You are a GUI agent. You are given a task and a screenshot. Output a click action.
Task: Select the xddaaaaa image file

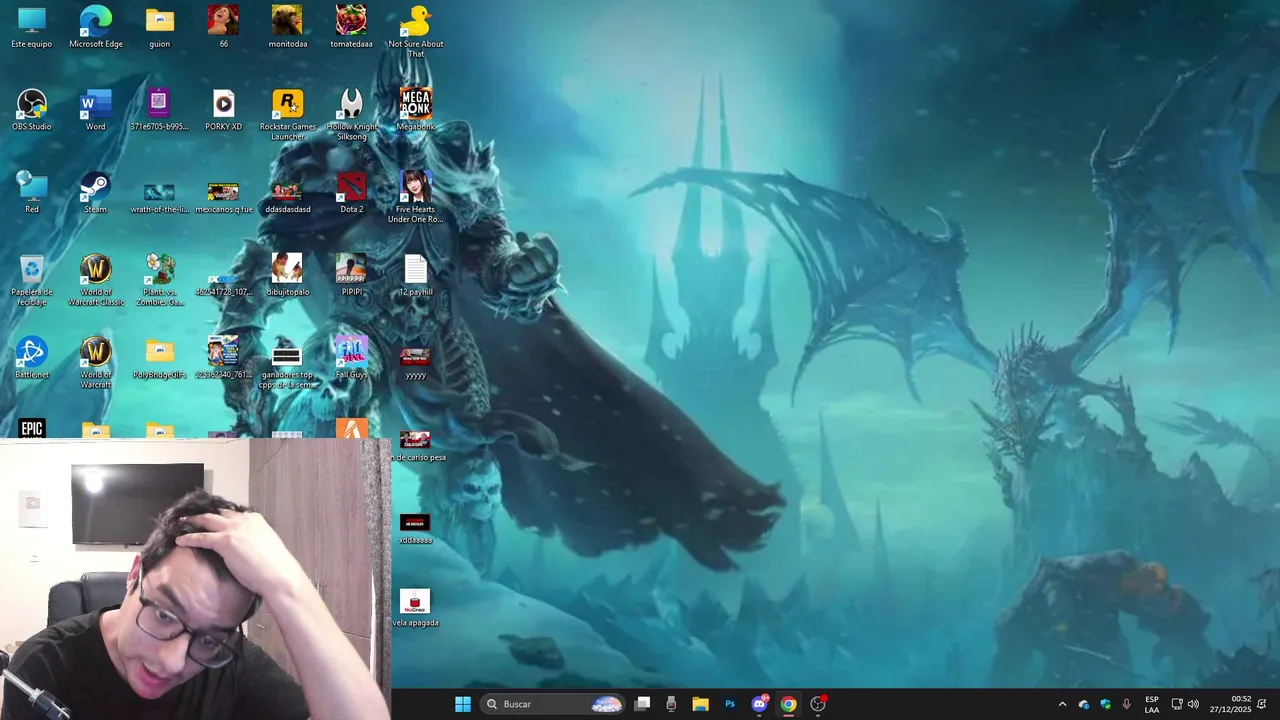point(415,528)
